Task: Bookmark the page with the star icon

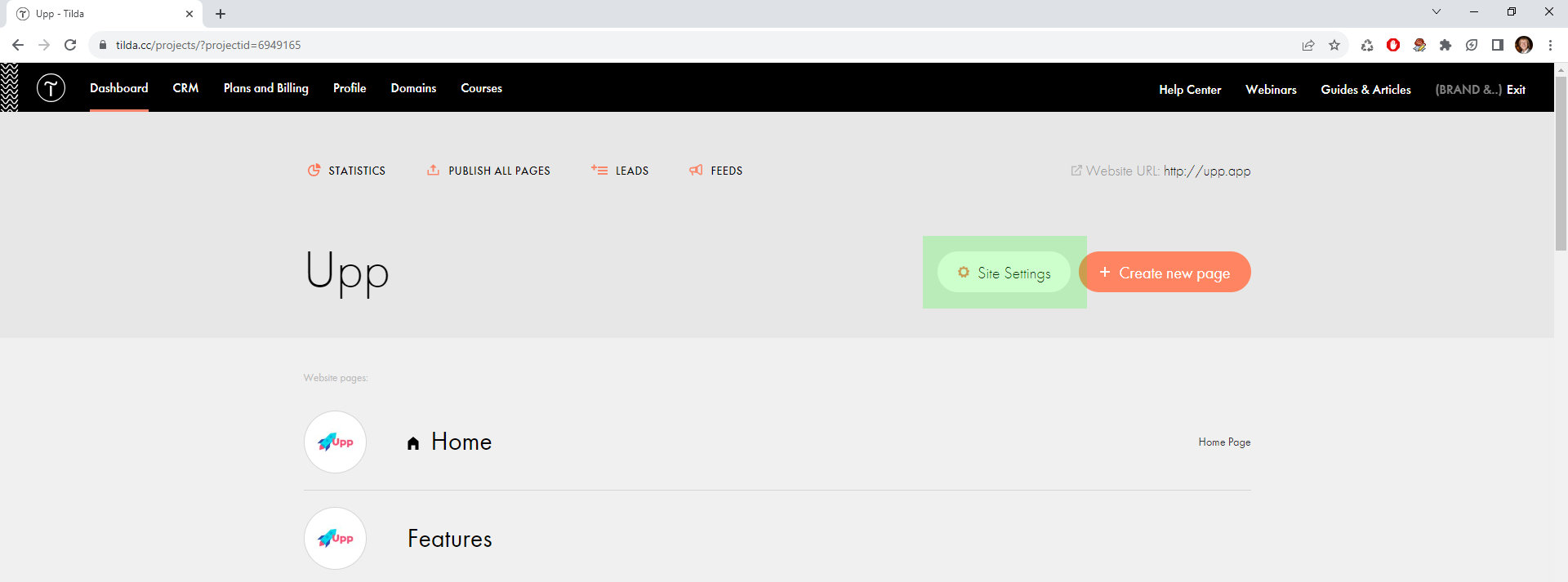Action: (1334, 45)
